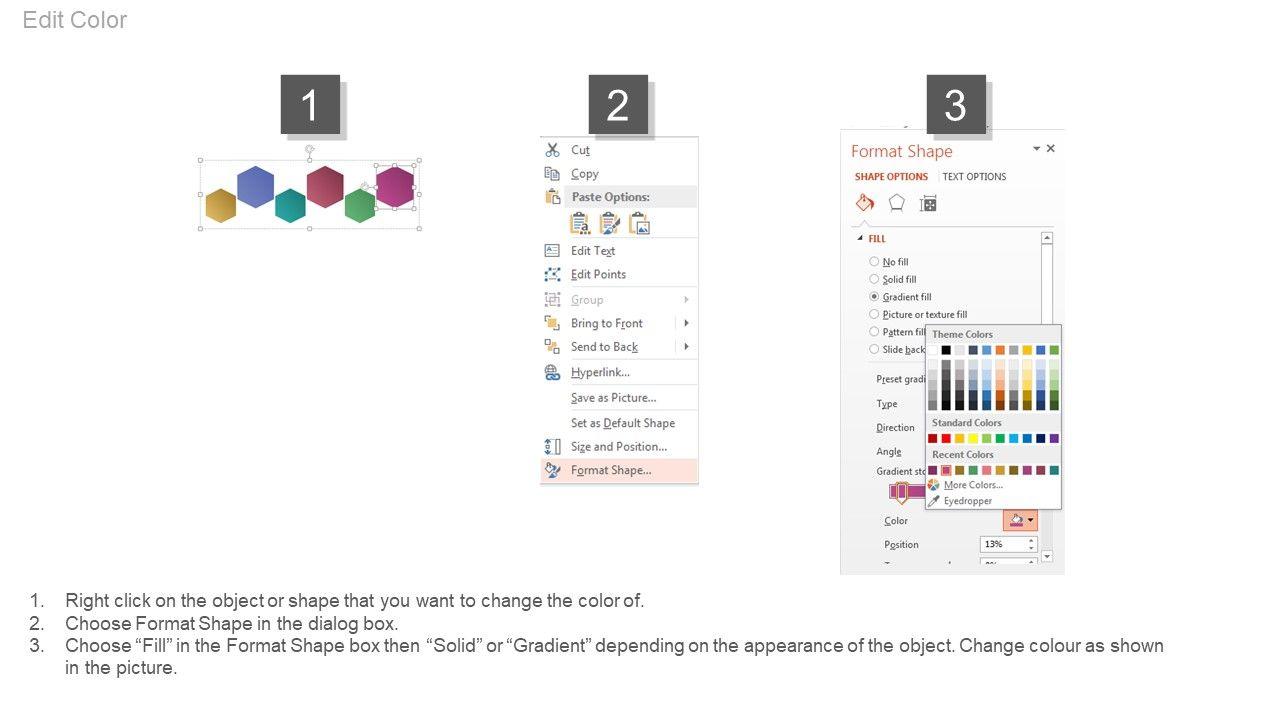This screenshot has height=720, width=1280.
Task: Click the picture paste option icon
Action: pos(640,224)
